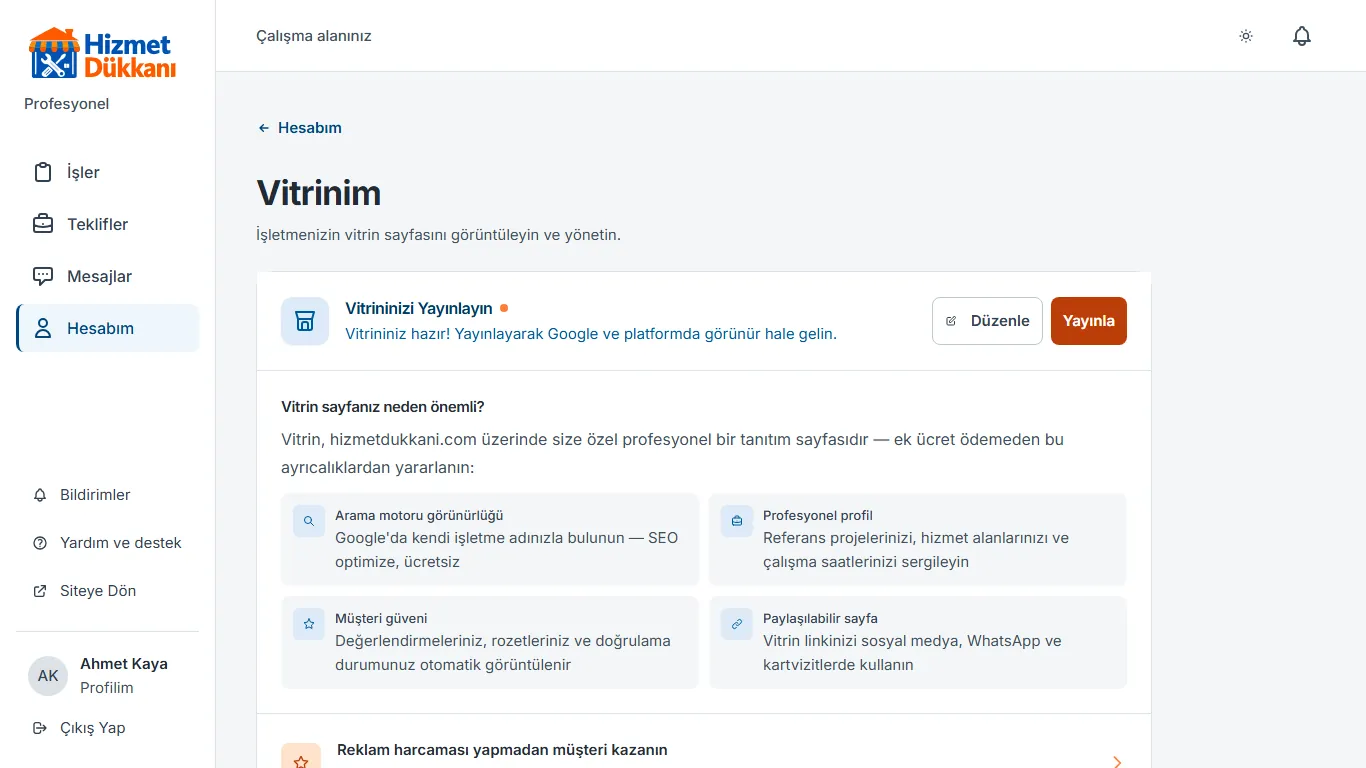1366x768 pixels.
Task: Click the Yayınla button
Action: pyautogui.click(x=1089, y=321)
